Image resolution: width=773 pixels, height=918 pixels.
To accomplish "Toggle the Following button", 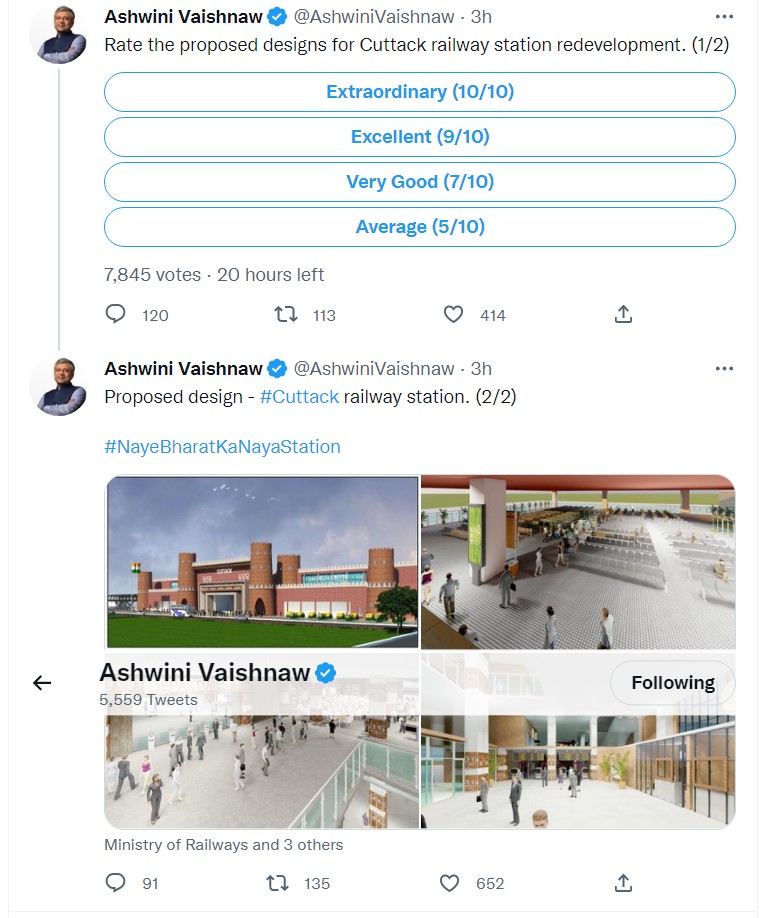I will 672,683.
